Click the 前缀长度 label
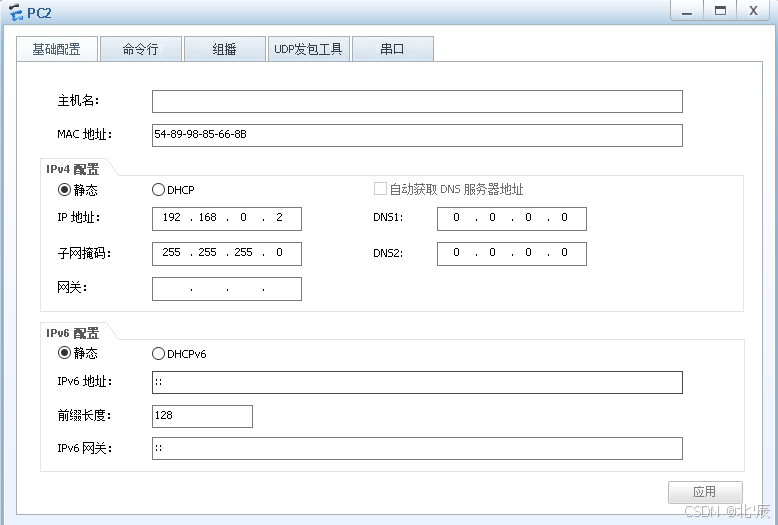Image resolution: width=778 pixels, height=525 pixels. coord(84,415)
